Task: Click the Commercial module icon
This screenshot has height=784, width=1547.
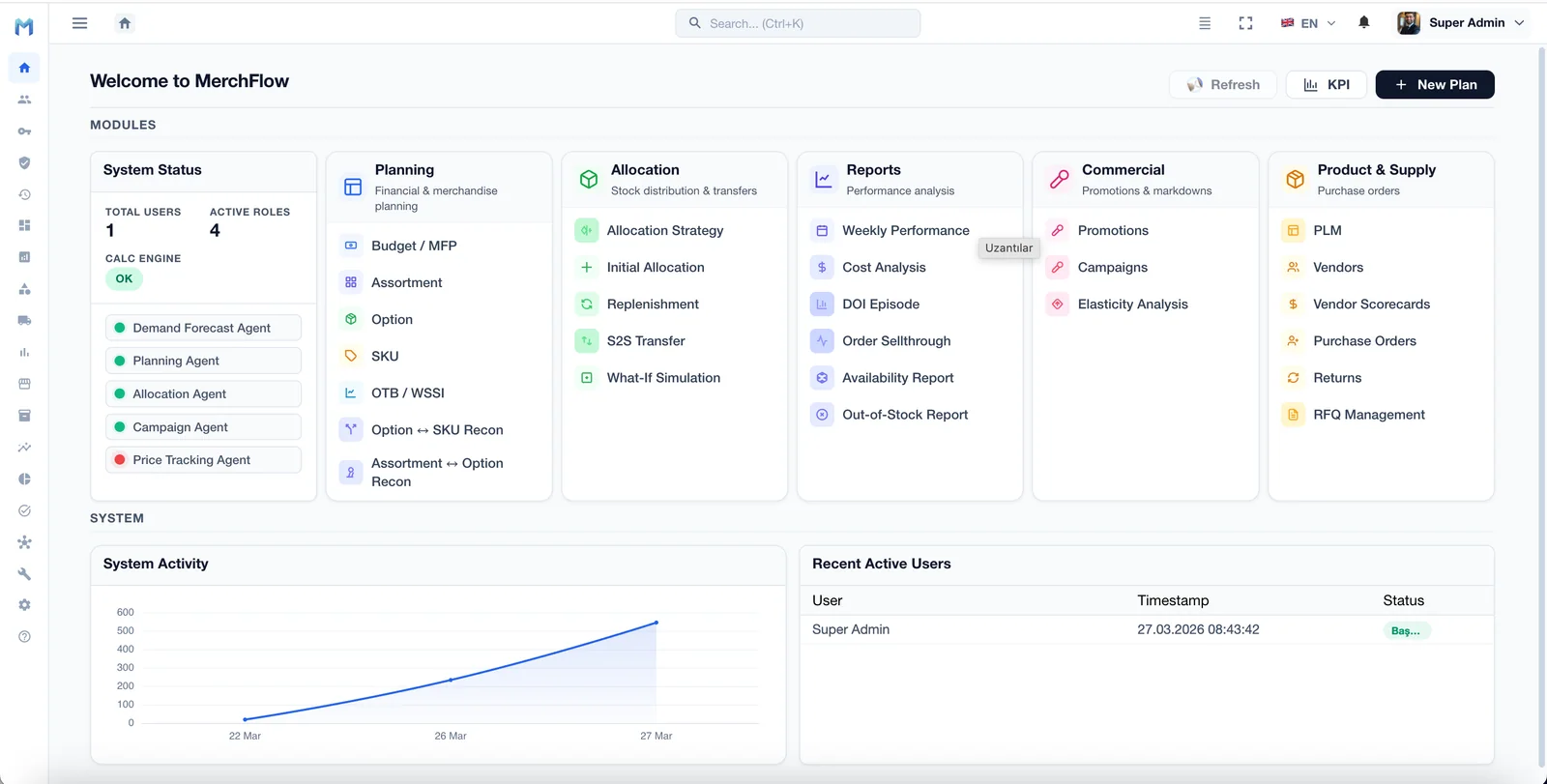Action: [1060, 179]
